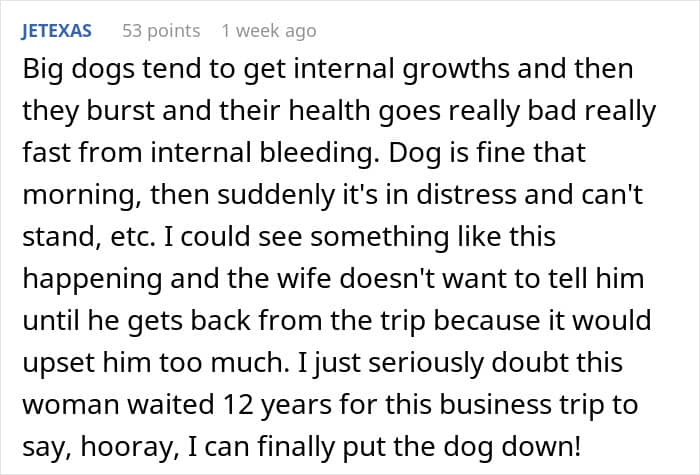
Task: Click the line starting 'morning, then suddenly'
Action: (x=333, y=195)
